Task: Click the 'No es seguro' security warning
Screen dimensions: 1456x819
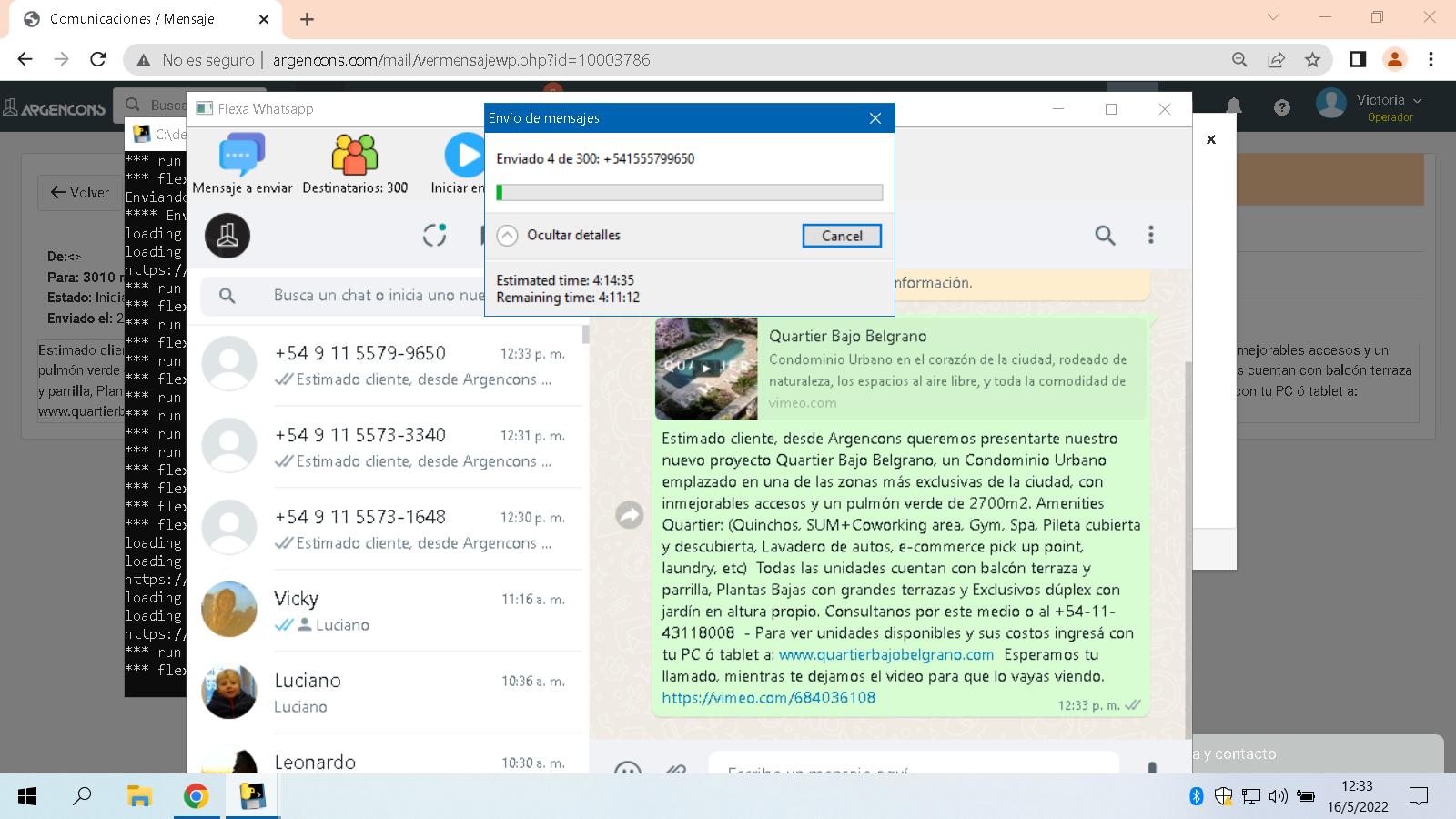Action: 197,60
